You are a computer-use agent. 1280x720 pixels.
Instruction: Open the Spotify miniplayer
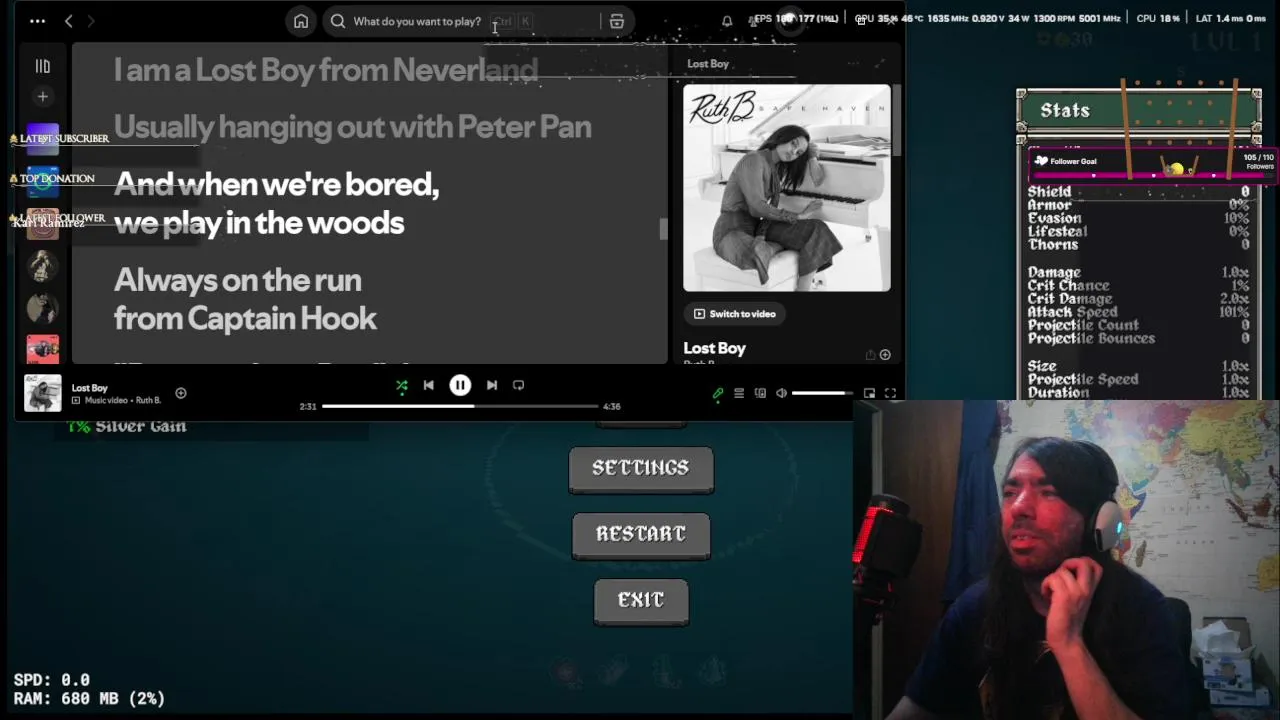[869, 393]
